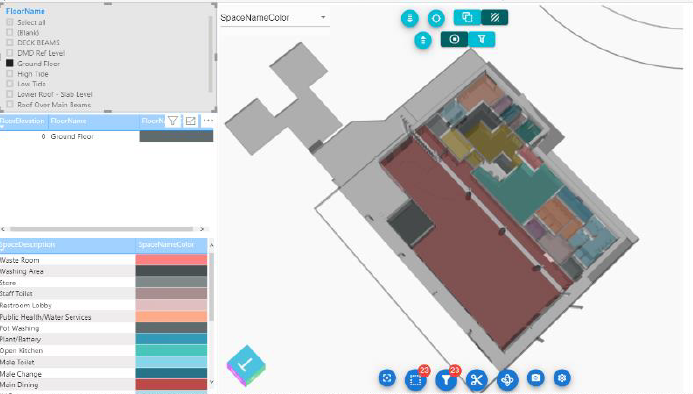This screenshot has height=394, width=693.
Task: Check the High Tide floor option
Action: (x=10, y=74)
